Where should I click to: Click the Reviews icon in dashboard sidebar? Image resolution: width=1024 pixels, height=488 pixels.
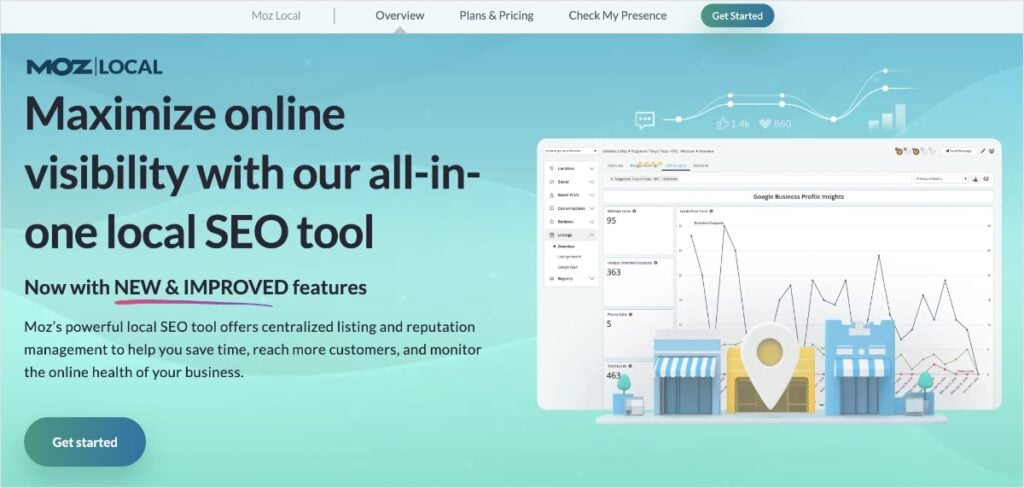pos(551,221)
